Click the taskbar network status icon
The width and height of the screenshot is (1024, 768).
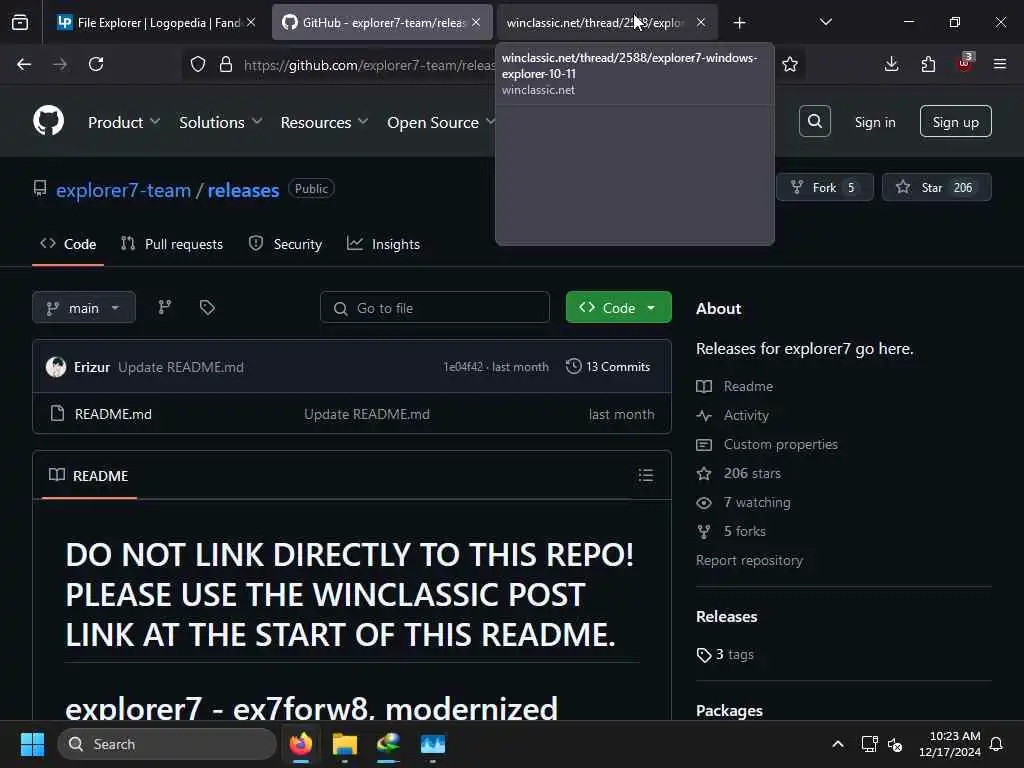tap(869, 744)
